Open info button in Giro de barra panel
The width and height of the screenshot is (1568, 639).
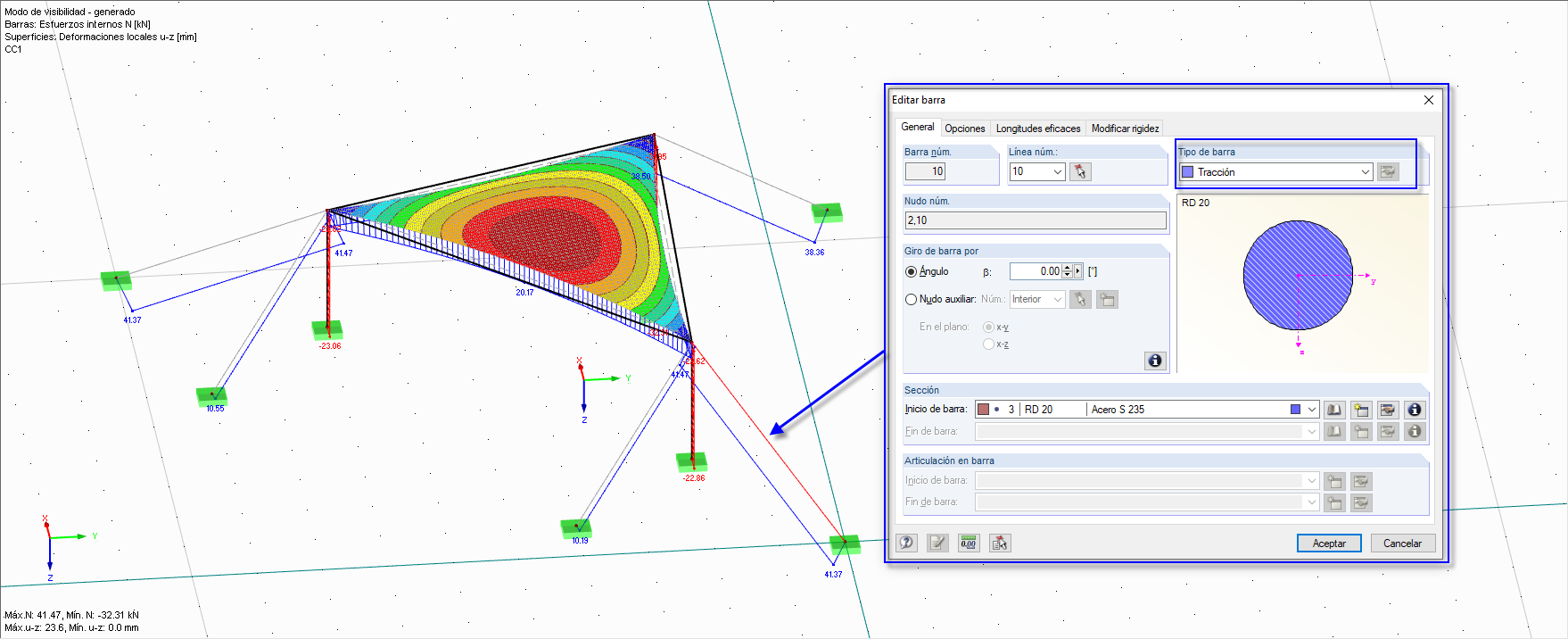point(1155,361)
